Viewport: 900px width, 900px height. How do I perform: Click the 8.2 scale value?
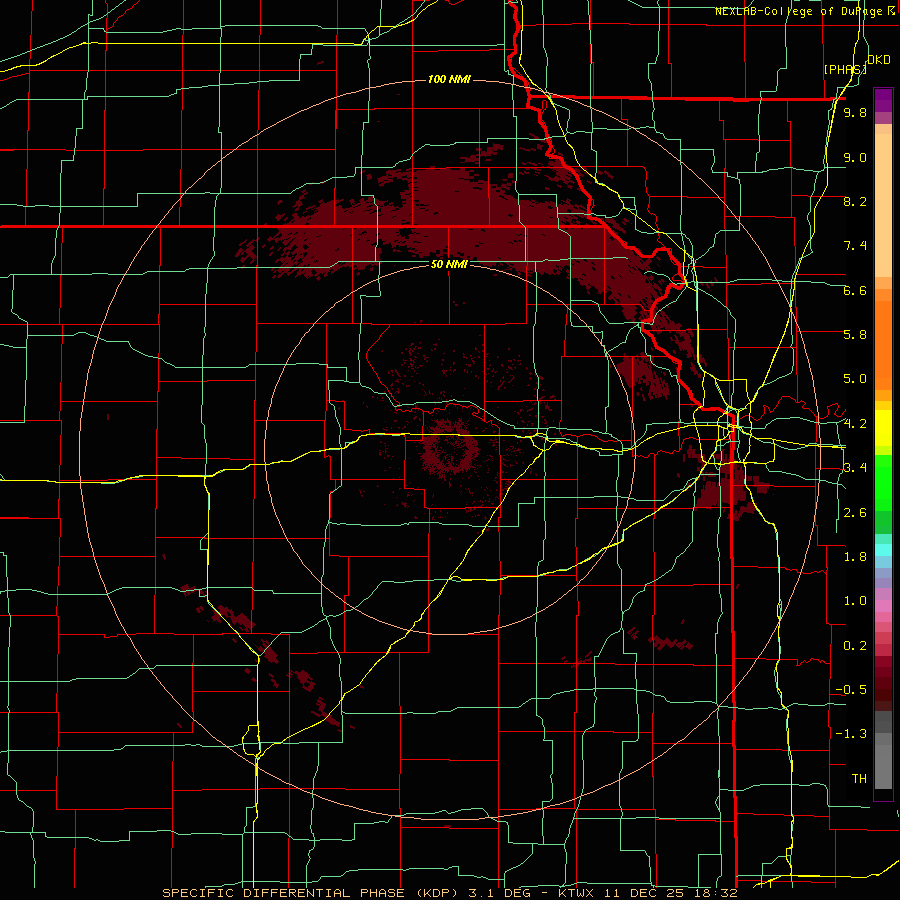[x=855, y=201]
